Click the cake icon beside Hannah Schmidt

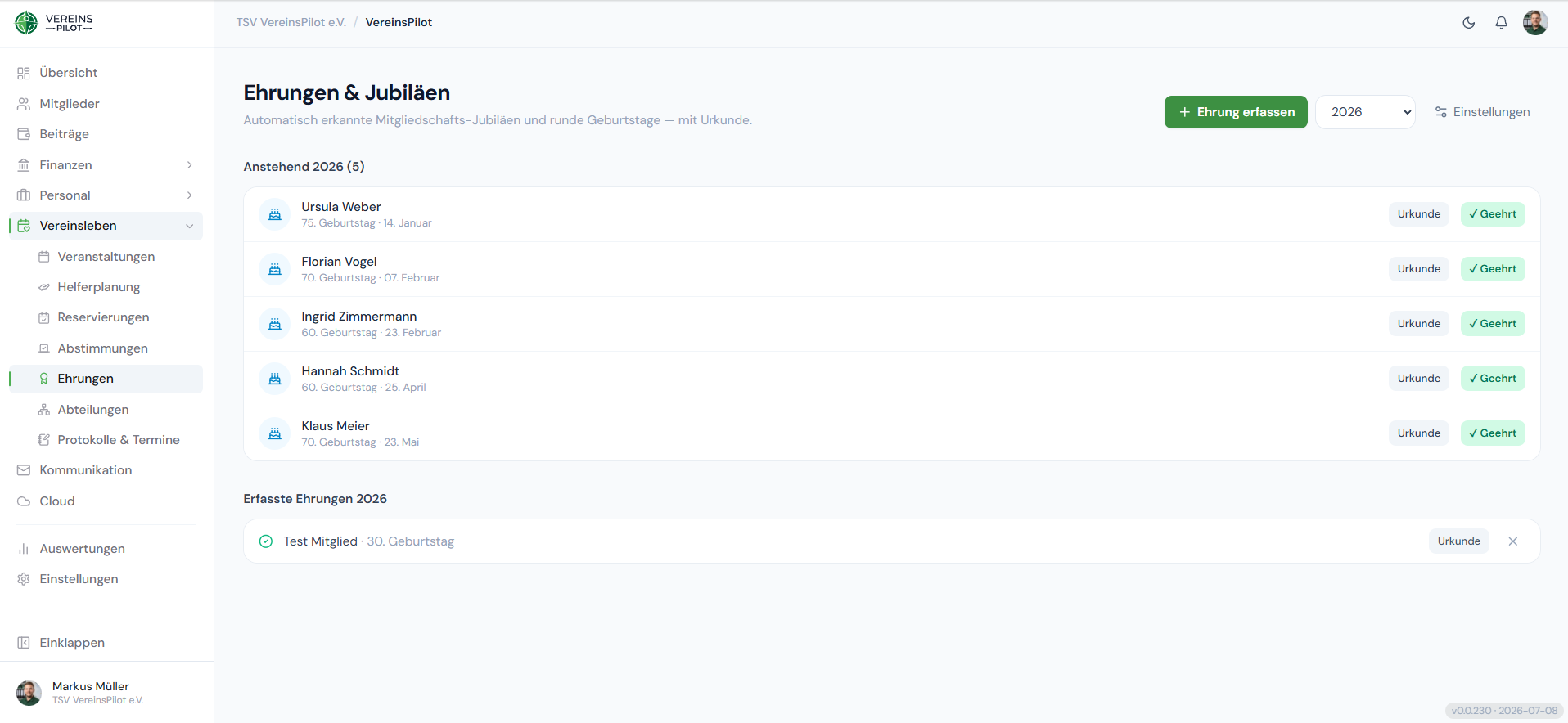275,379
